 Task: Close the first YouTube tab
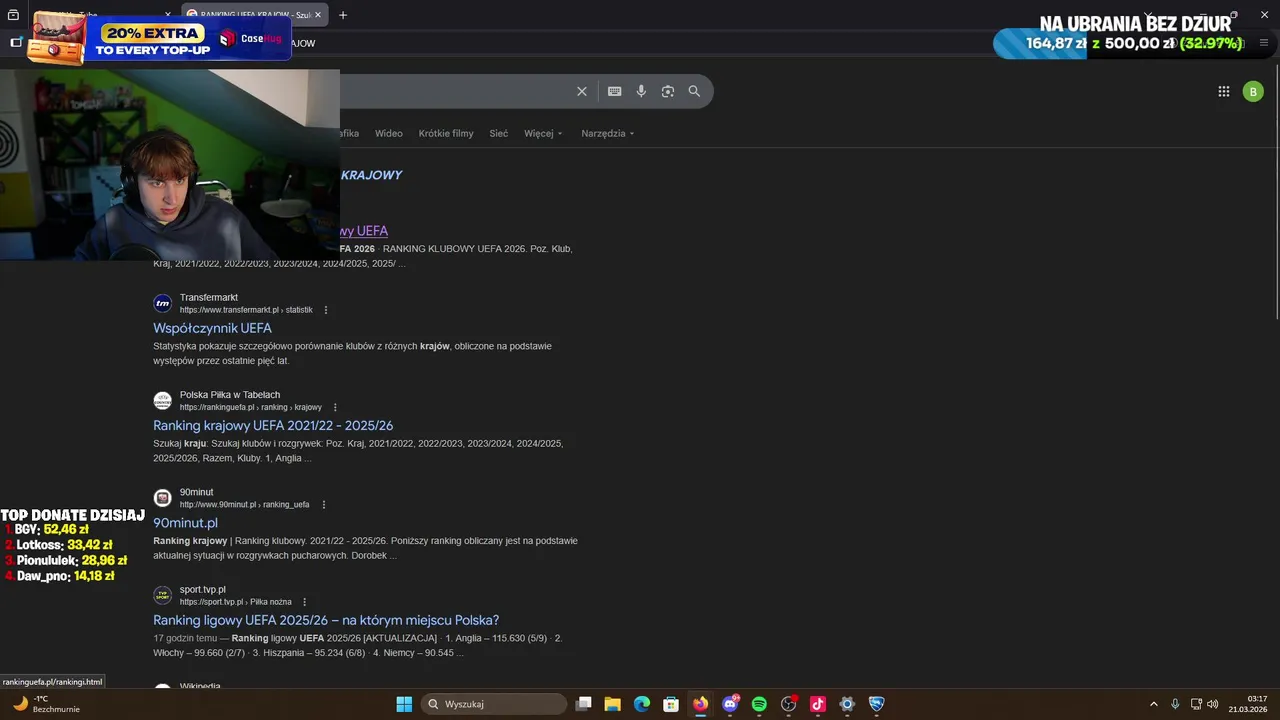point(168,15)
